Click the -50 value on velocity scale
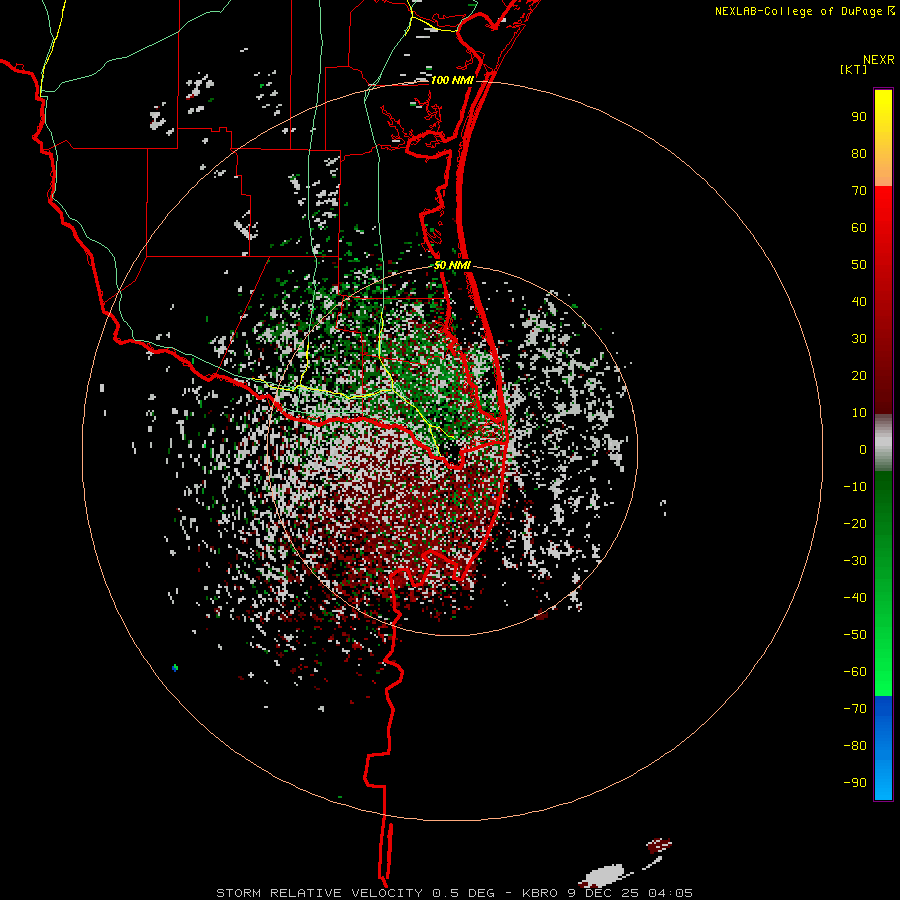This screenshot has height=900, width=900. point(855,635)
